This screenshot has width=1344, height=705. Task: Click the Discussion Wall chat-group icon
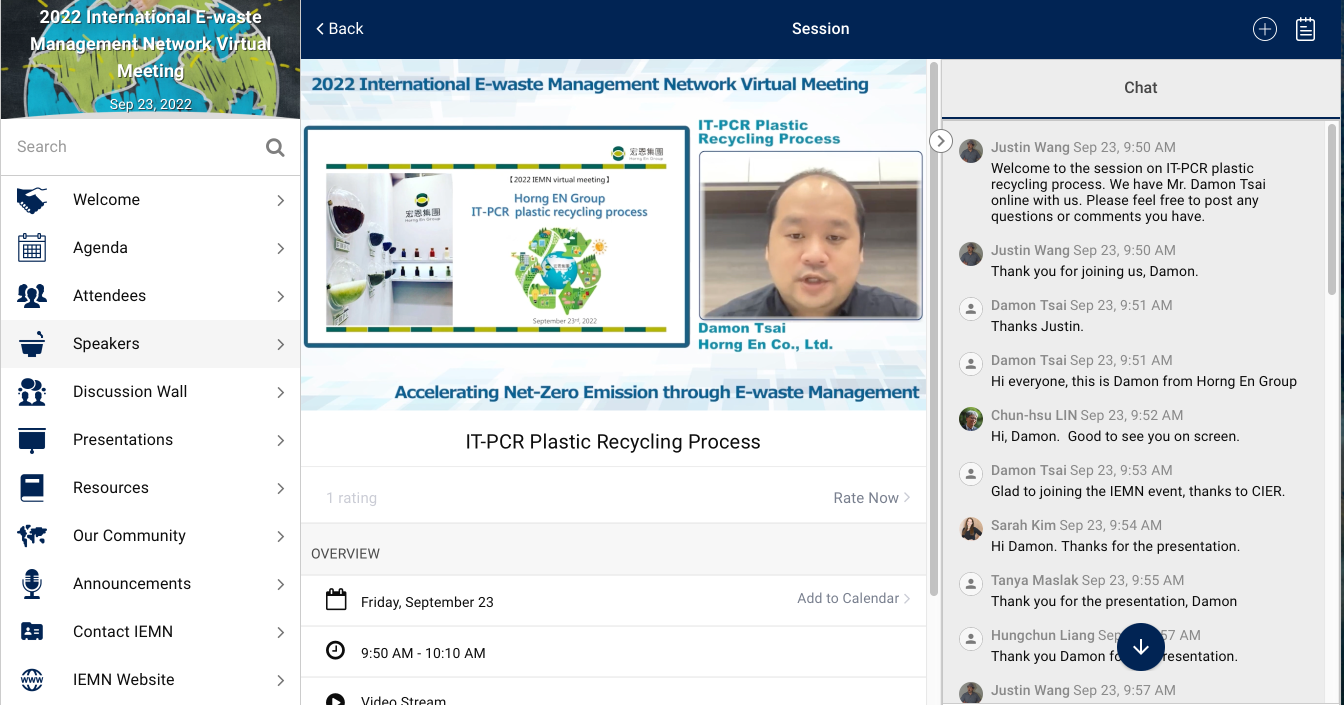tap(32, 392)
